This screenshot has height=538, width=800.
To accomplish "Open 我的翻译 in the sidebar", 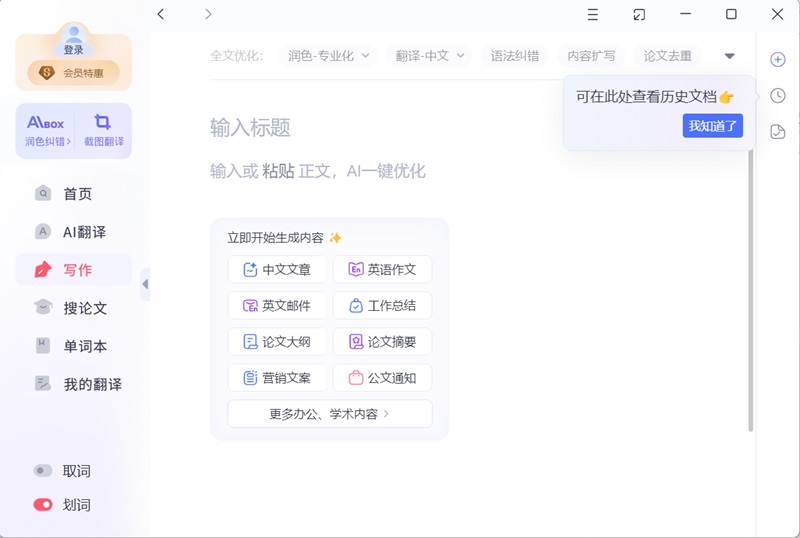I will pos(73,384).
